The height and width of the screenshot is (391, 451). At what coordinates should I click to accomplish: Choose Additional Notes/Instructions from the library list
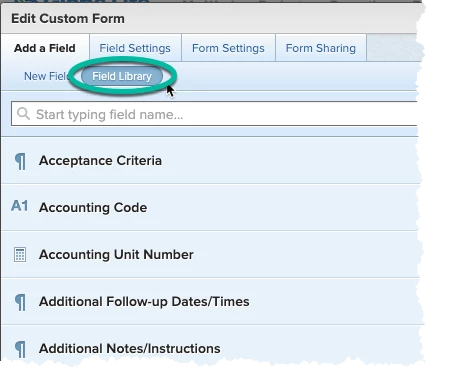[x=209, y=347]
